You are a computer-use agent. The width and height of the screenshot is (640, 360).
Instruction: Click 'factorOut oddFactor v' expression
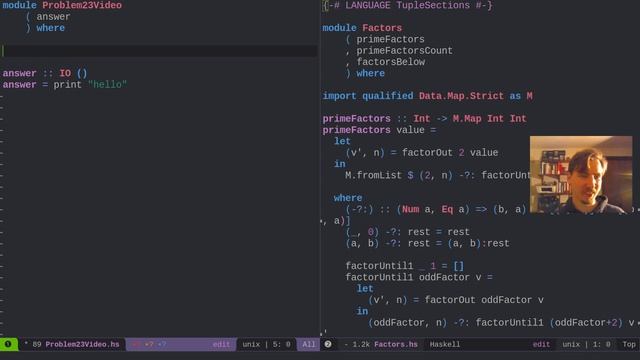[484, 300]
